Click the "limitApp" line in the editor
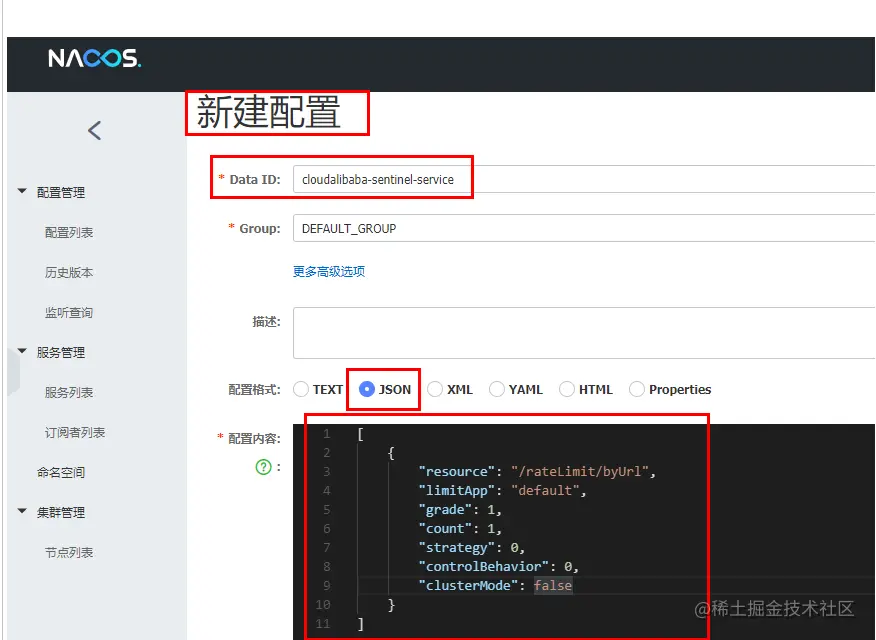The image size is (876, 640). pos(502,490)
